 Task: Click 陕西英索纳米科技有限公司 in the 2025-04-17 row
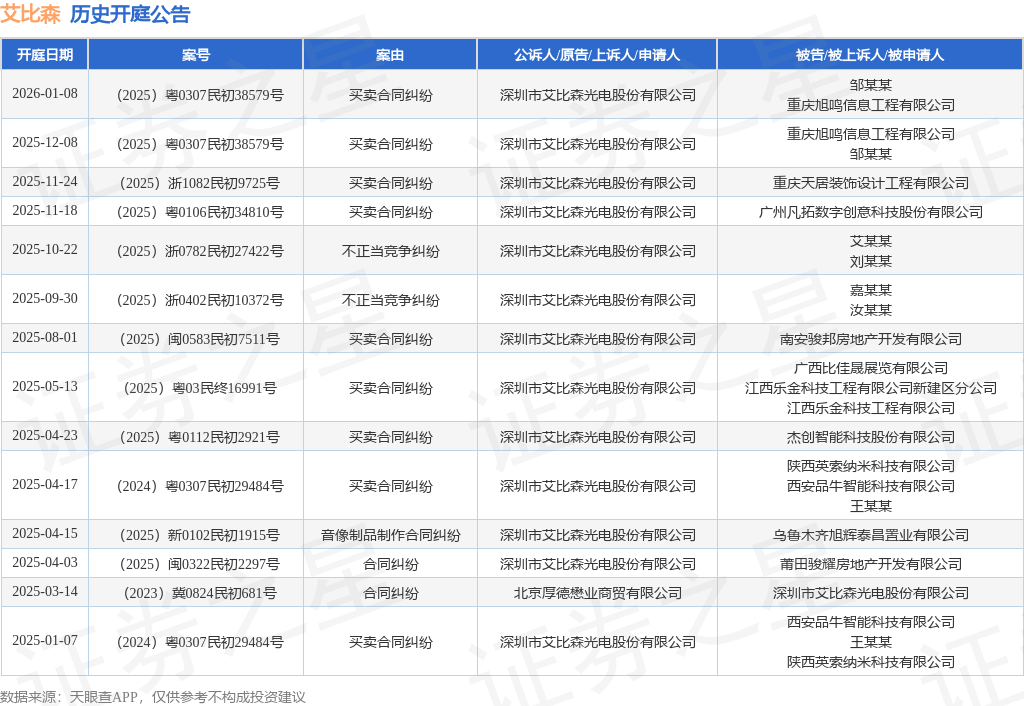tap(871, 466)
